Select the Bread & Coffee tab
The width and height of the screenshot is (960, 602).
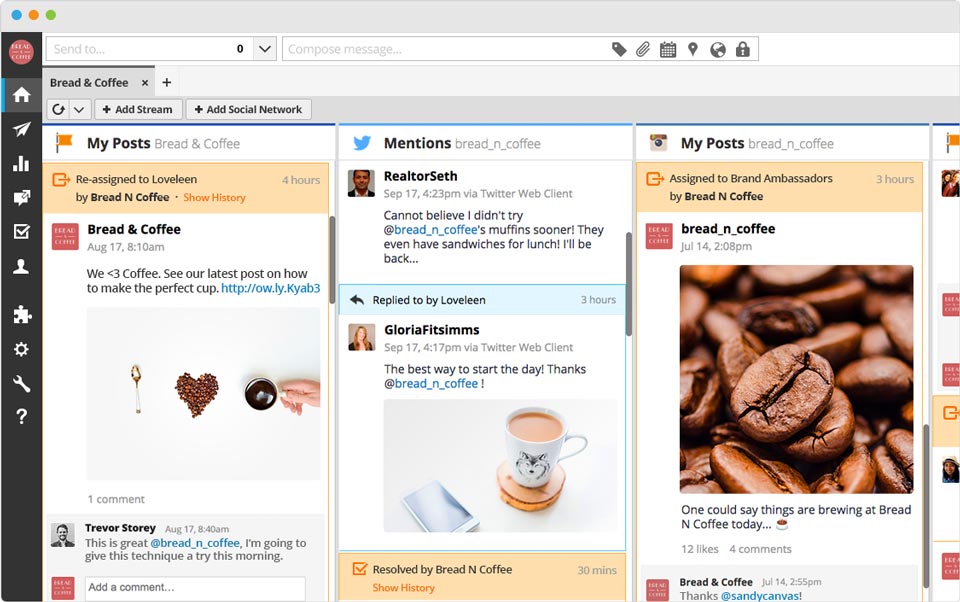coord(90,83)
